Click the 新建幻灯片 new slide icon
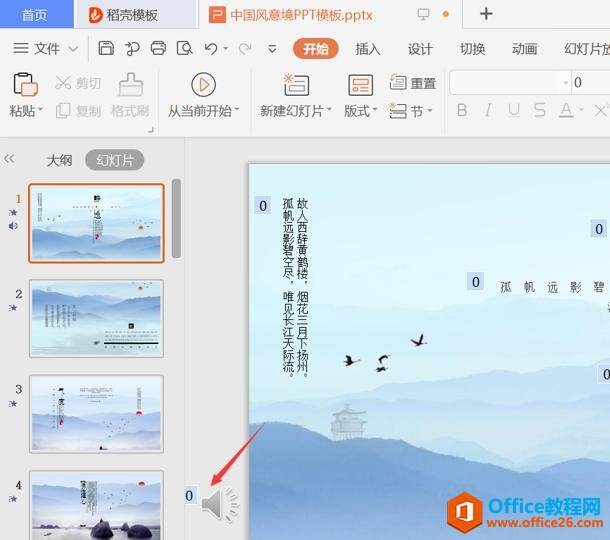 point(296,85)
